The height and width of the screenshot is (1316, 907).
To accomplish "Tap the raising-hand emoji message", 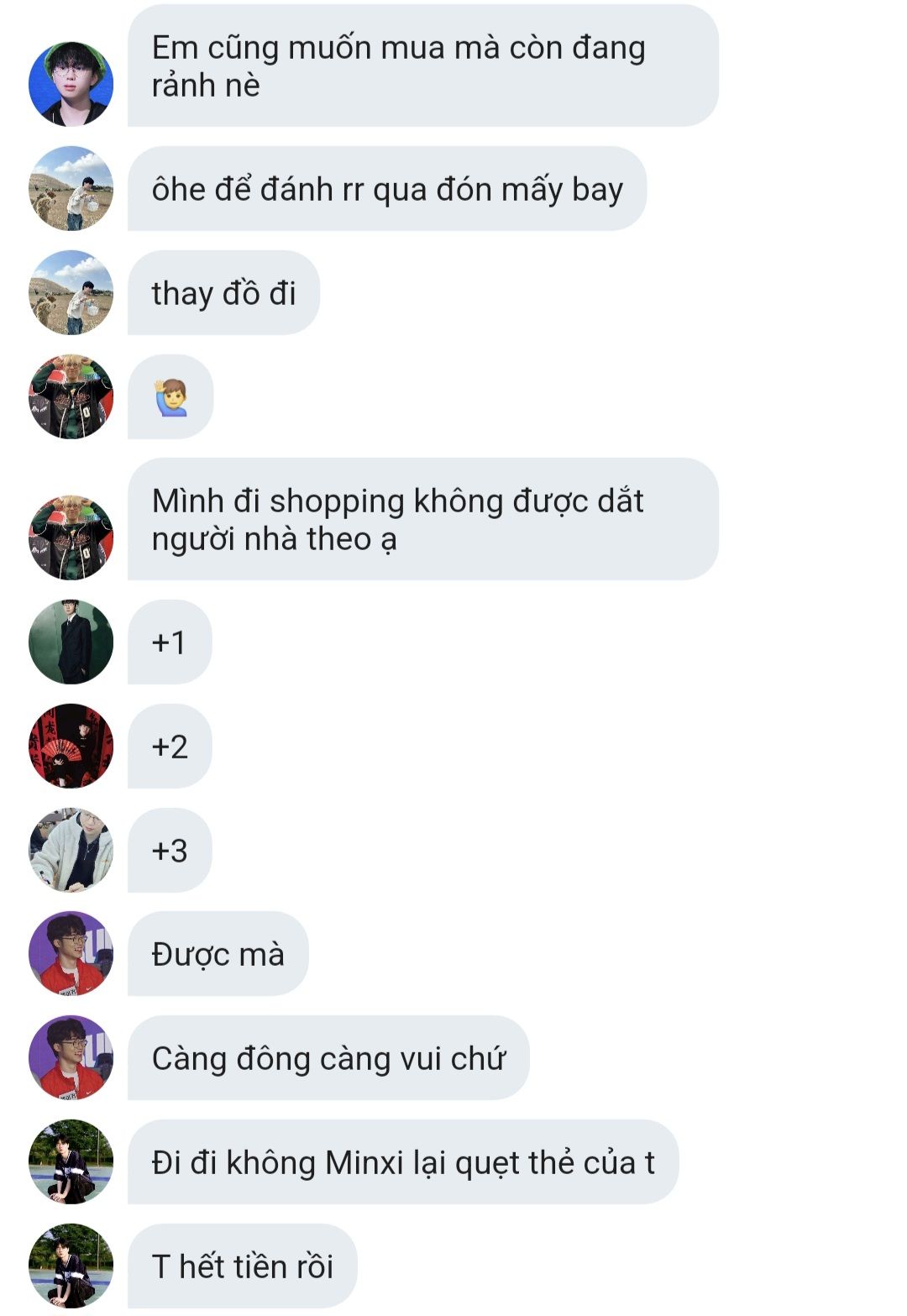I will [170, 396].
